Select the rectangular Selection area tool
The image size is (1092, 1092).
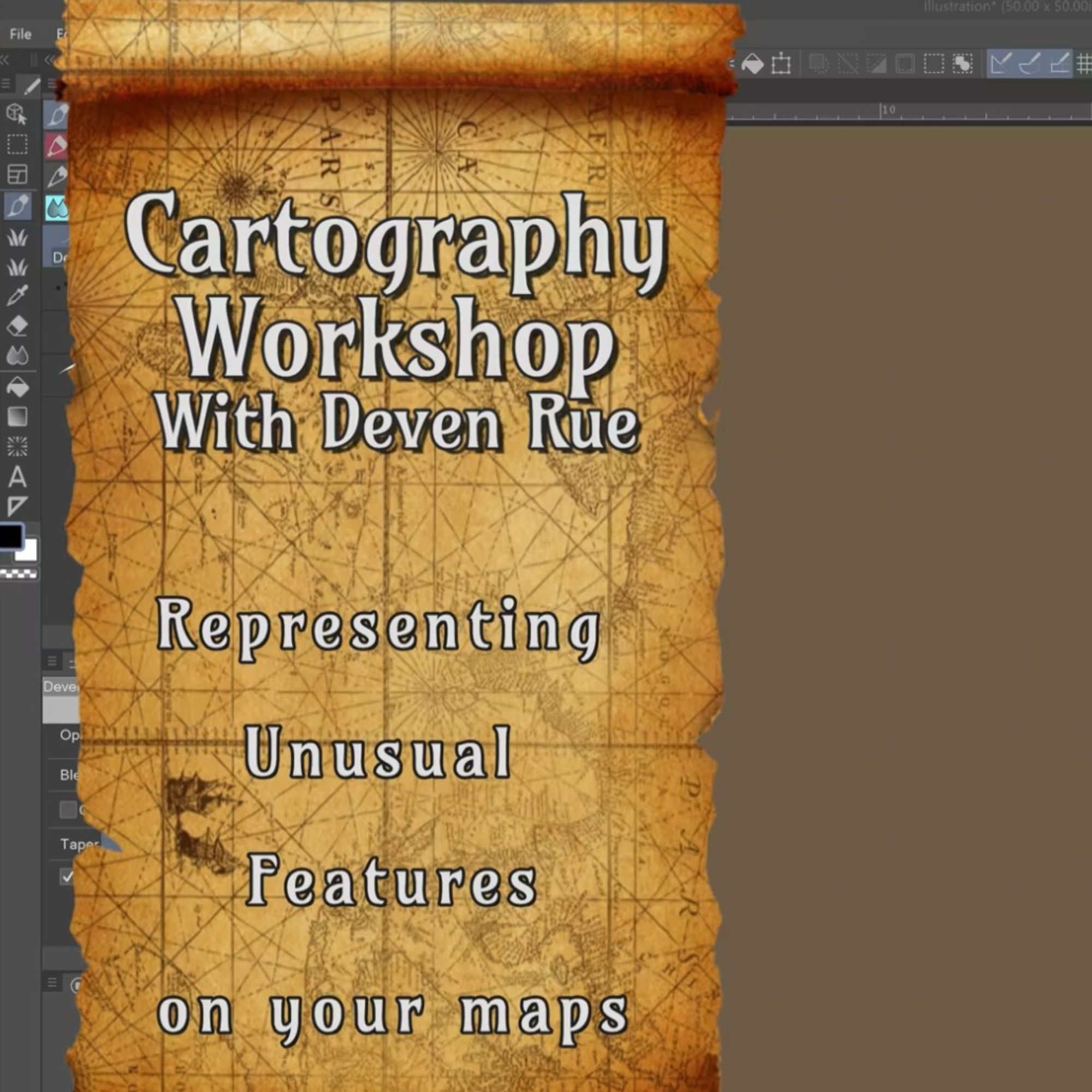(x=17, y=144)
